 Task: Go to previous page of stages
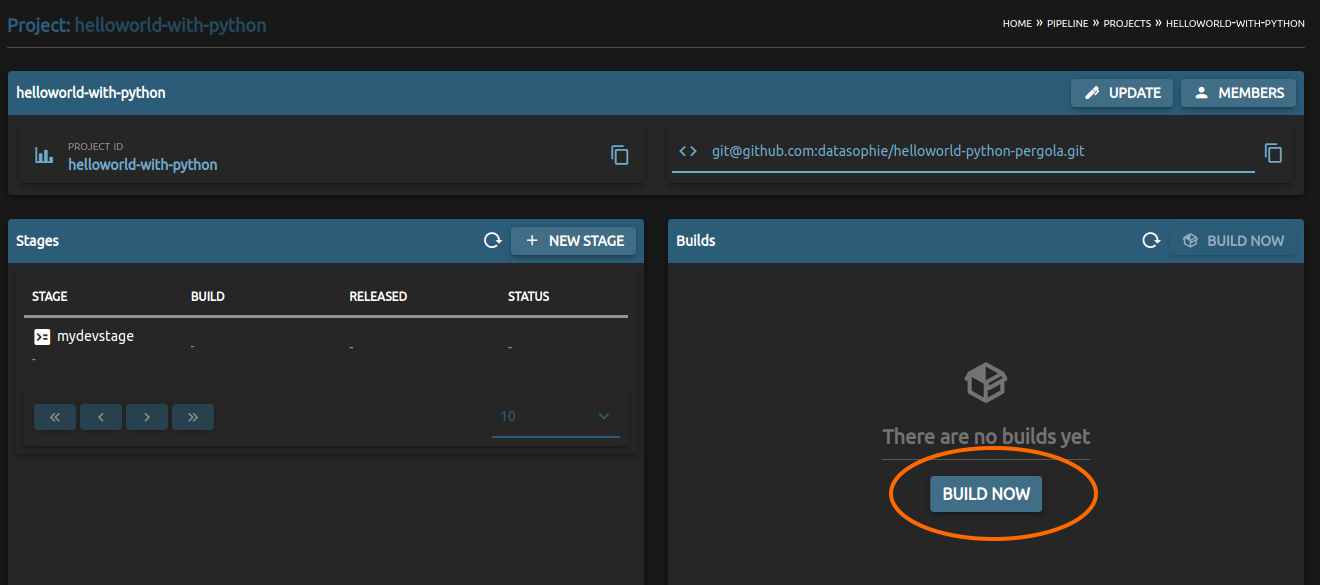[101, 417]
